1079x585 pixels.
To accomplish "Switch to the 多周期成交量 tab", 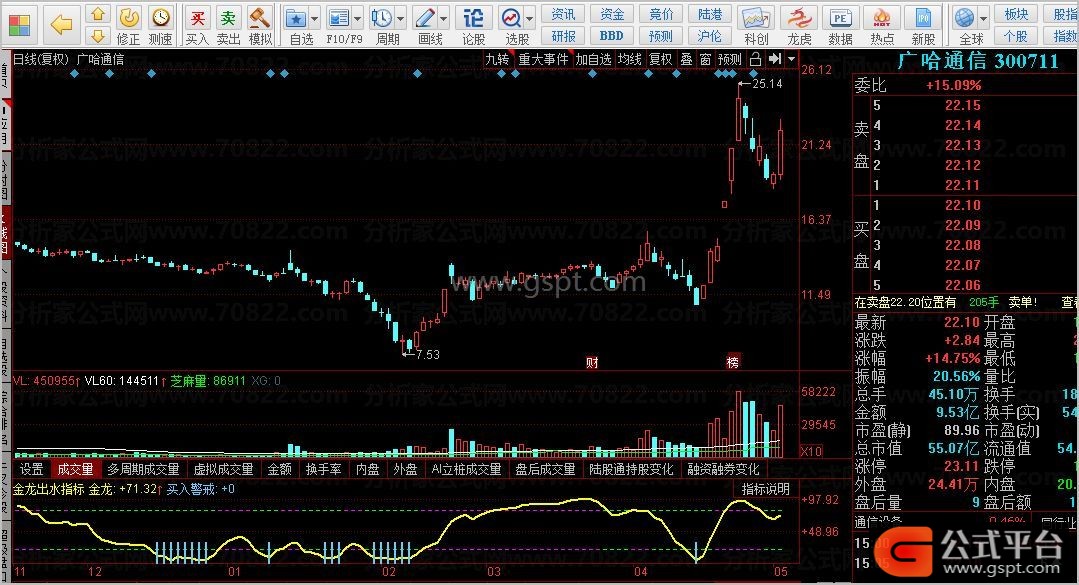I will coord(143,469).
